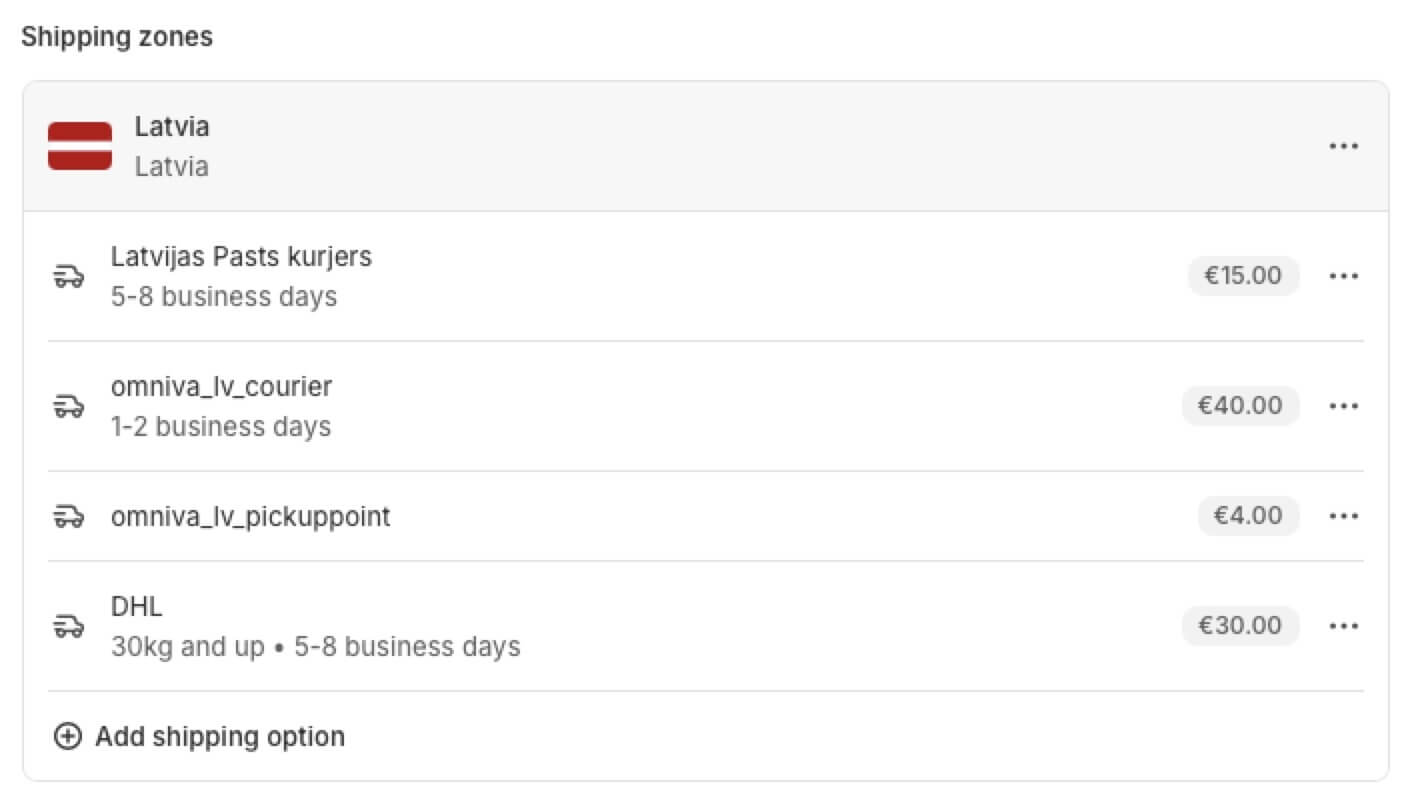Open options menu for omniva_lv_courier
Image resolution: width=1401 pixels, height=792 pixels.
click(1343, 406)
